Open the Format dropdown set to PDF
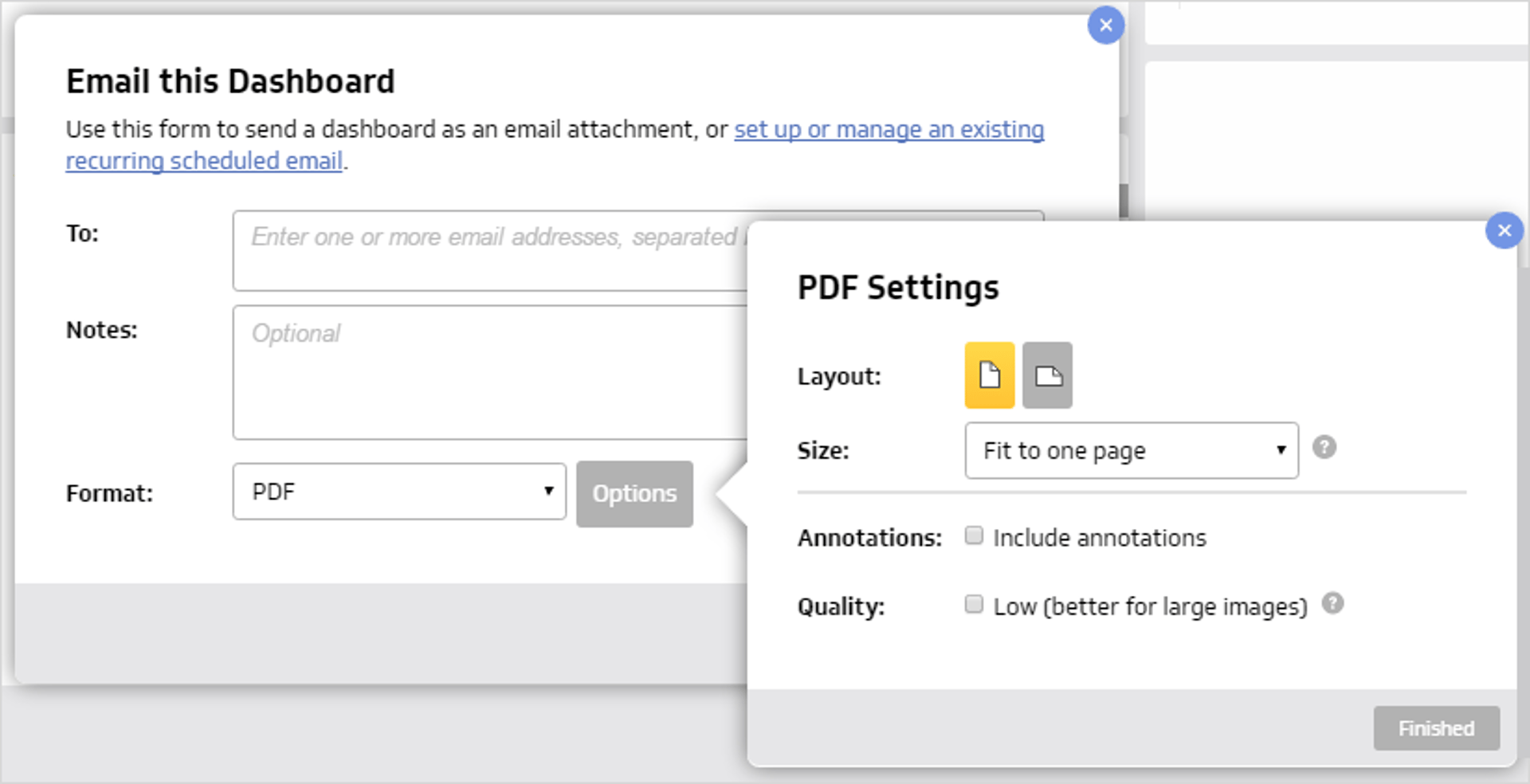Screen dimensions: 1530x784 tap(398, 492)
